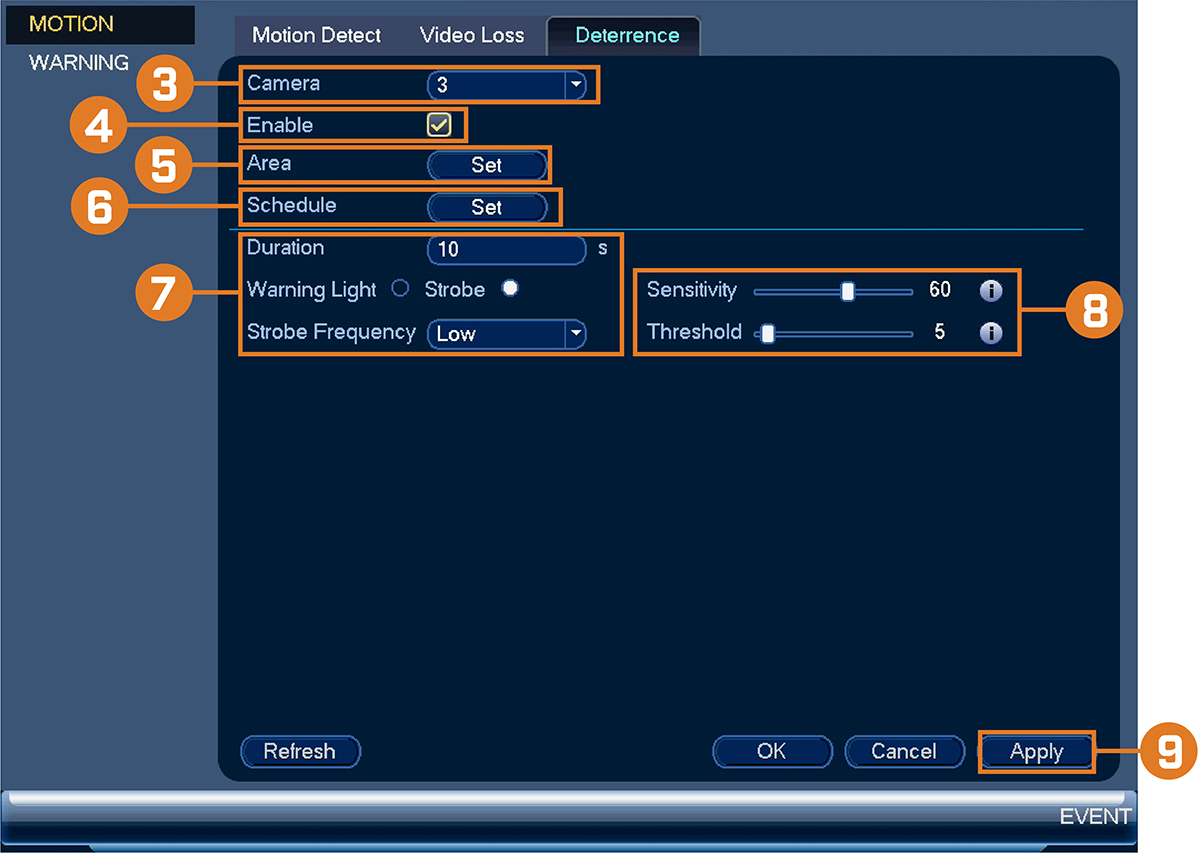1200x853 pixels.
Task: Choose MOTION in the left sidebar
Action: pyautogui.click(x=100, y=24)
